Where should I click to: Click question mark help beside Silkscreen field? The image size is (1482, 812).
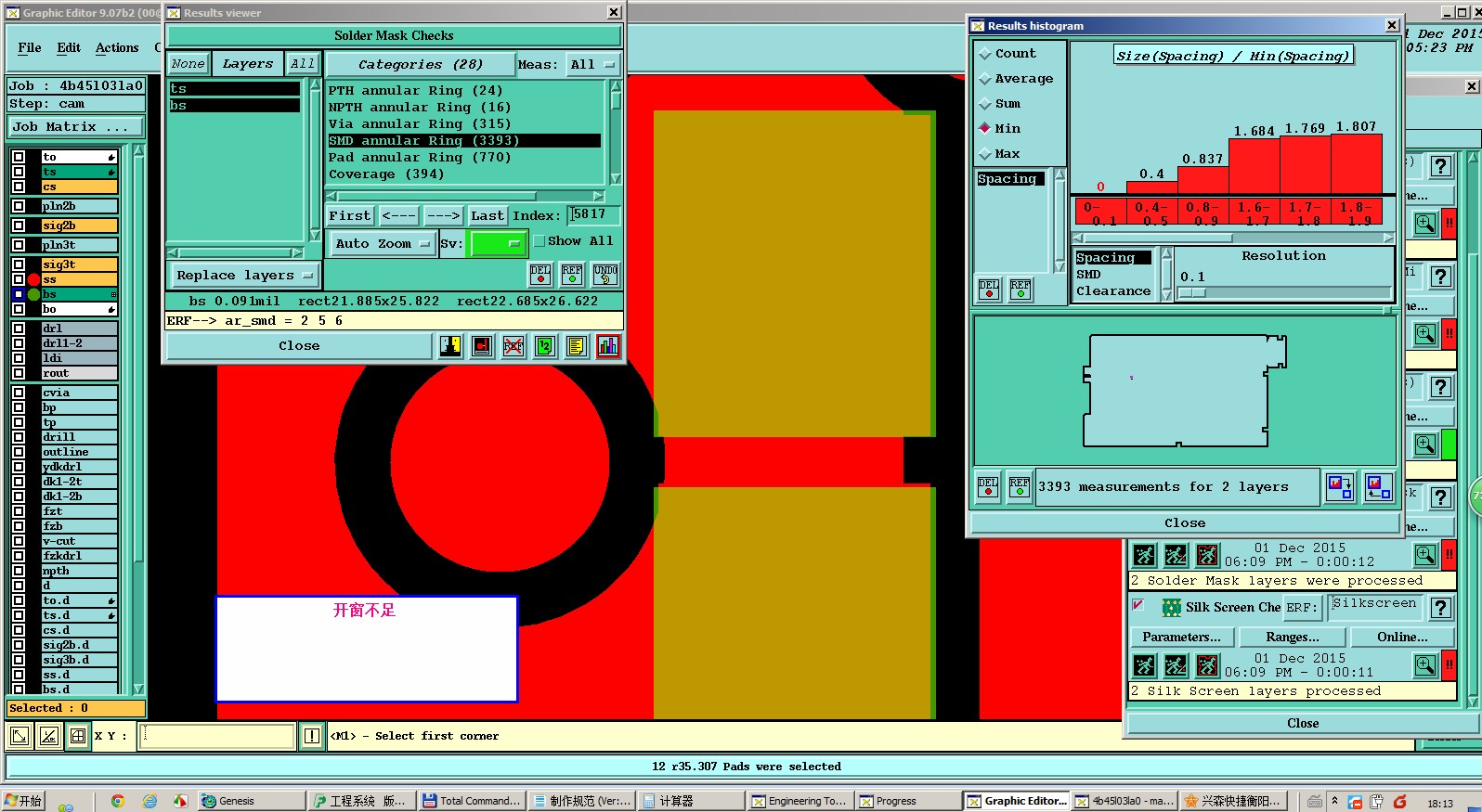point(1440,608)
